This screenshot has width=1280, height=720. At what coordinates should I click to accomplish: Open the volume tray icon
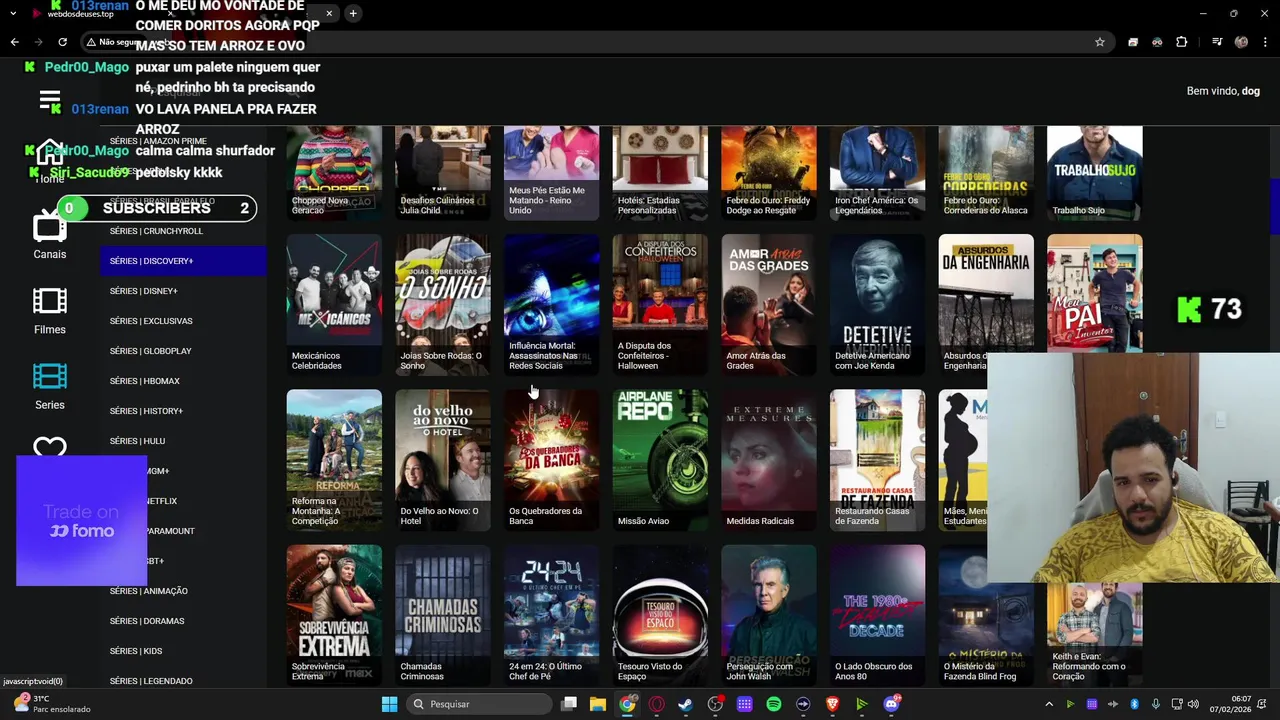[1194, 704]
